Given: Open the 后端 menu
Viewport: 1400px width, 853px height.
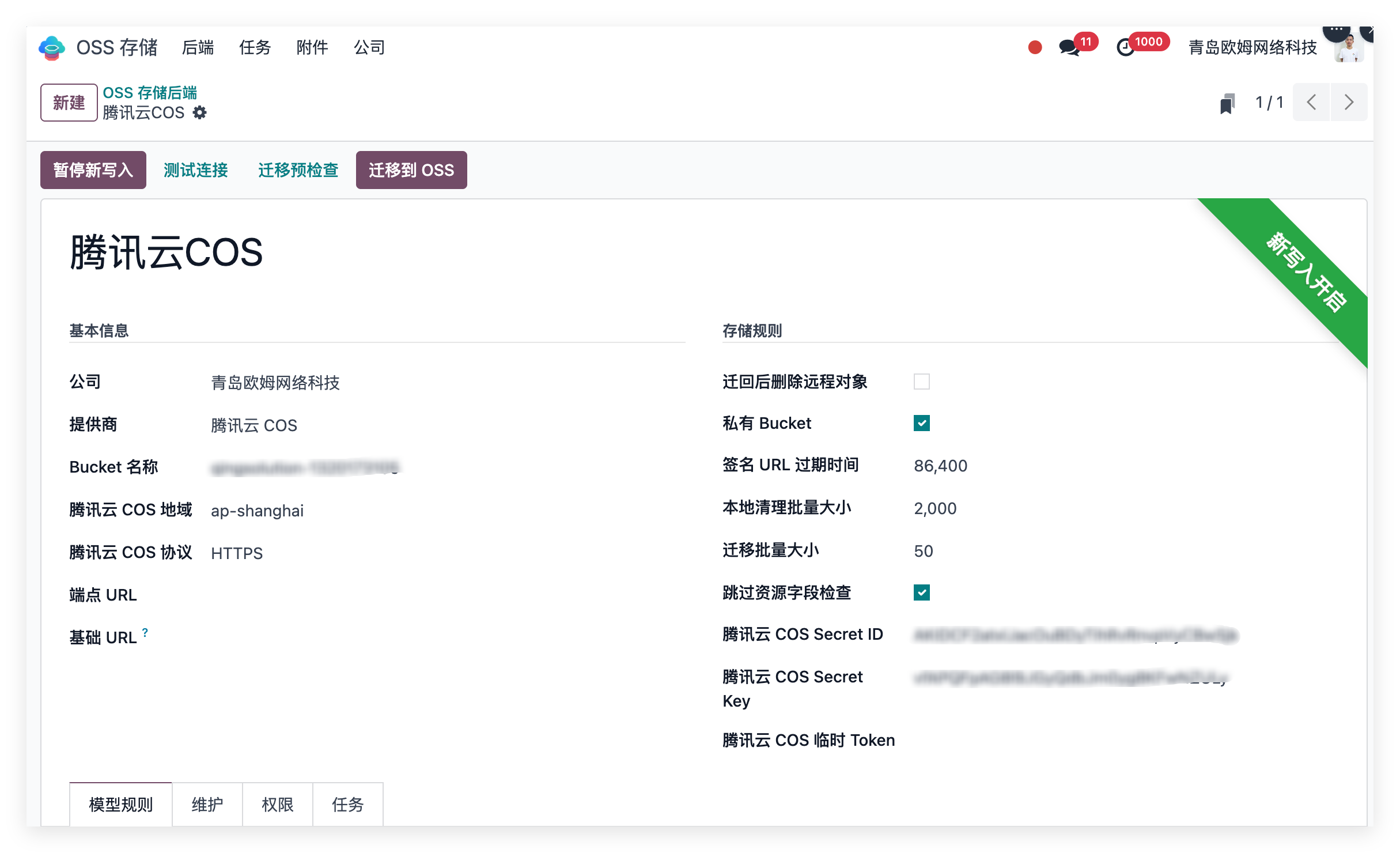Looking at the screenshot, I should coord(198,47).
